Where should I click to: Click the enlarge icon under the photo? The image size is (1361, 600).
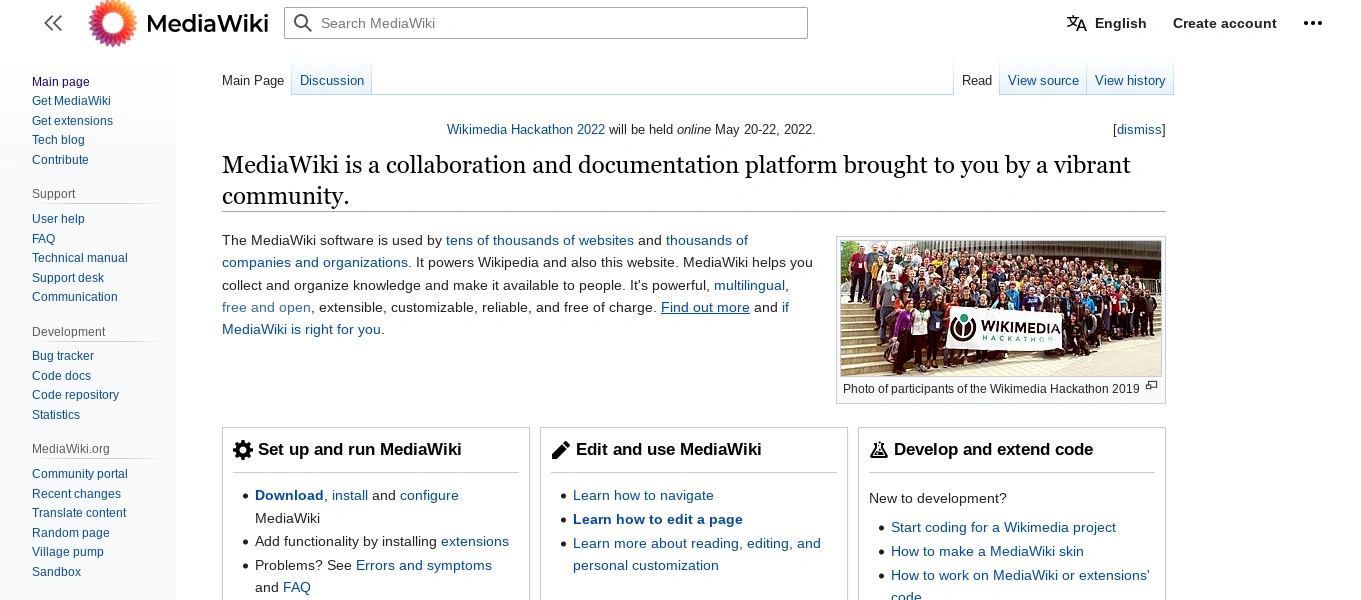(1151, 386)
